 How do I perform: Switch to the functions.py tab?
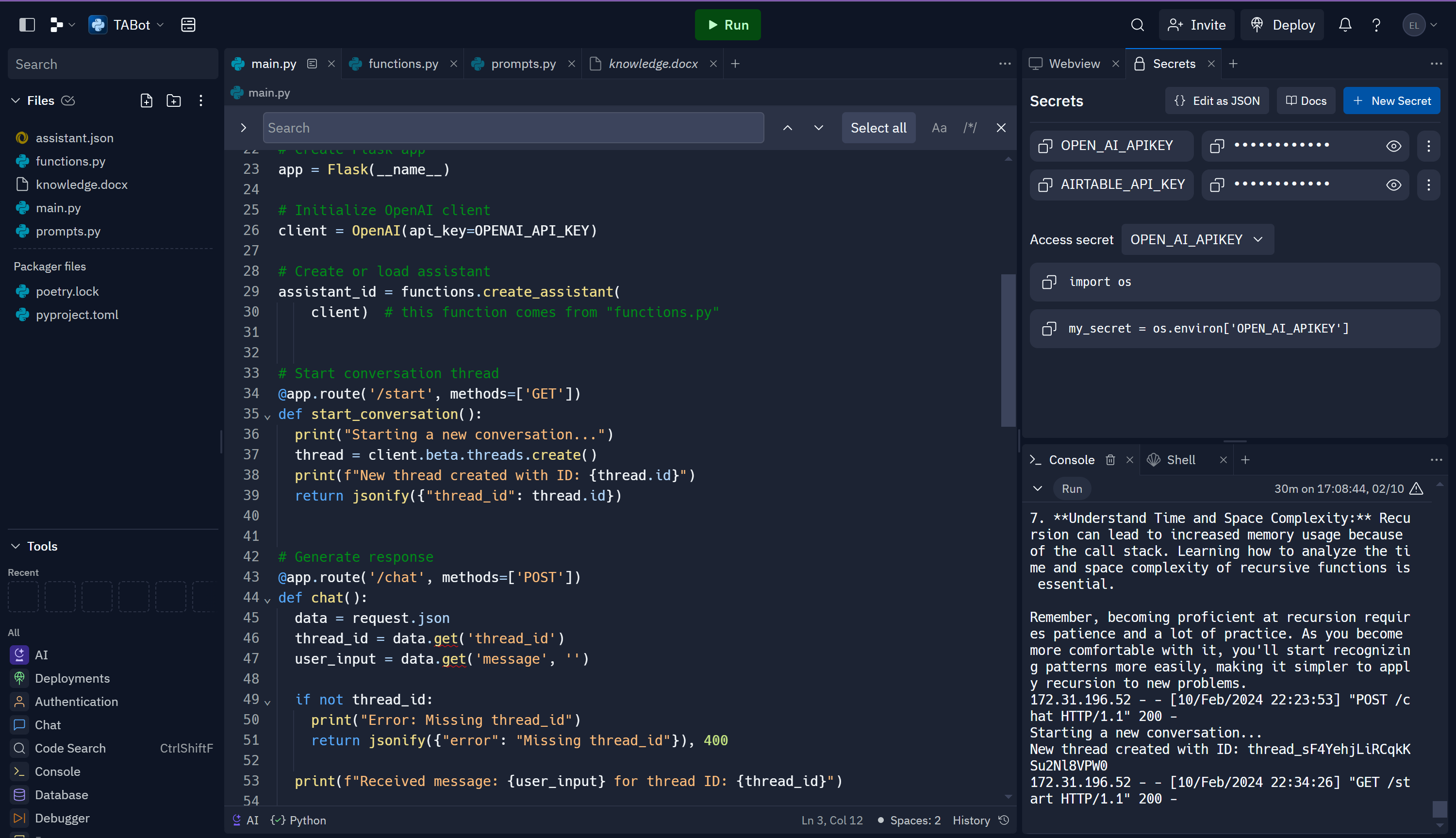[x=403, y=64]
